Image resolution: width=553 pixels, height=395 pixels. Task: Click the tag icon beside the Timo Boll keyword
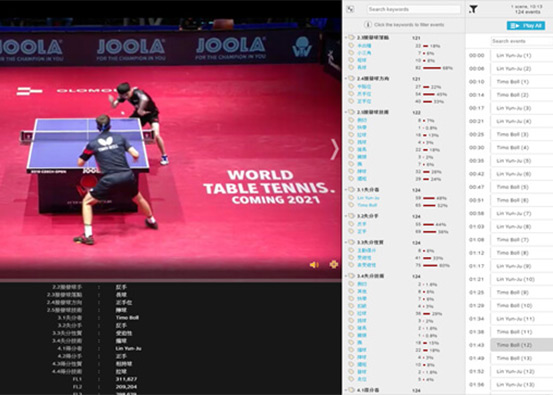[x=351, y=205]
